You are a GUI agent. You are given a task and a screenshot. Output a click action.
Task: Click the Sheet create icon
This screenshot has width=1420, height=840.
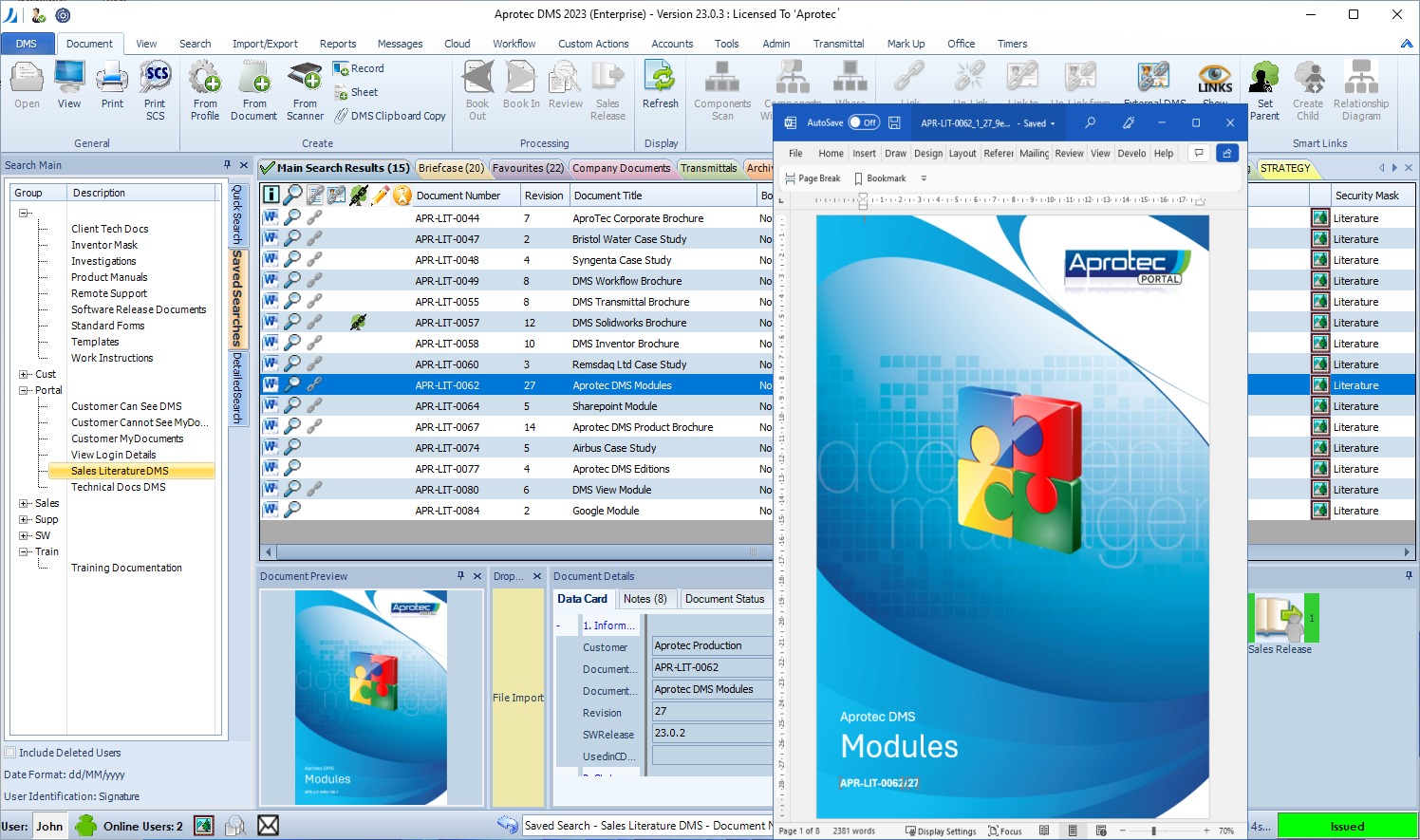357,92
